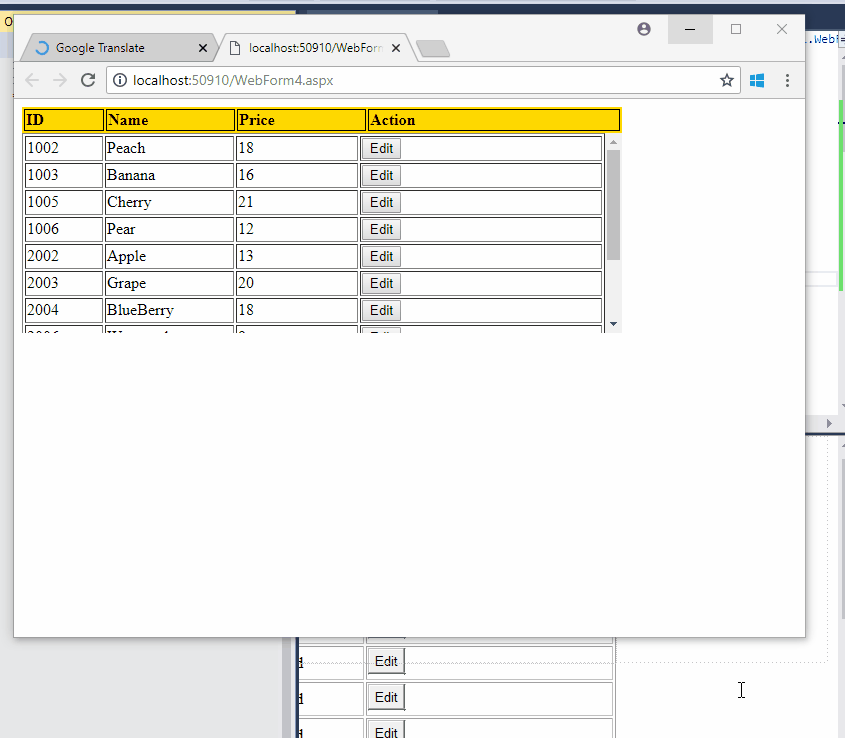Click Edit for the Banana row

[380, 175]
